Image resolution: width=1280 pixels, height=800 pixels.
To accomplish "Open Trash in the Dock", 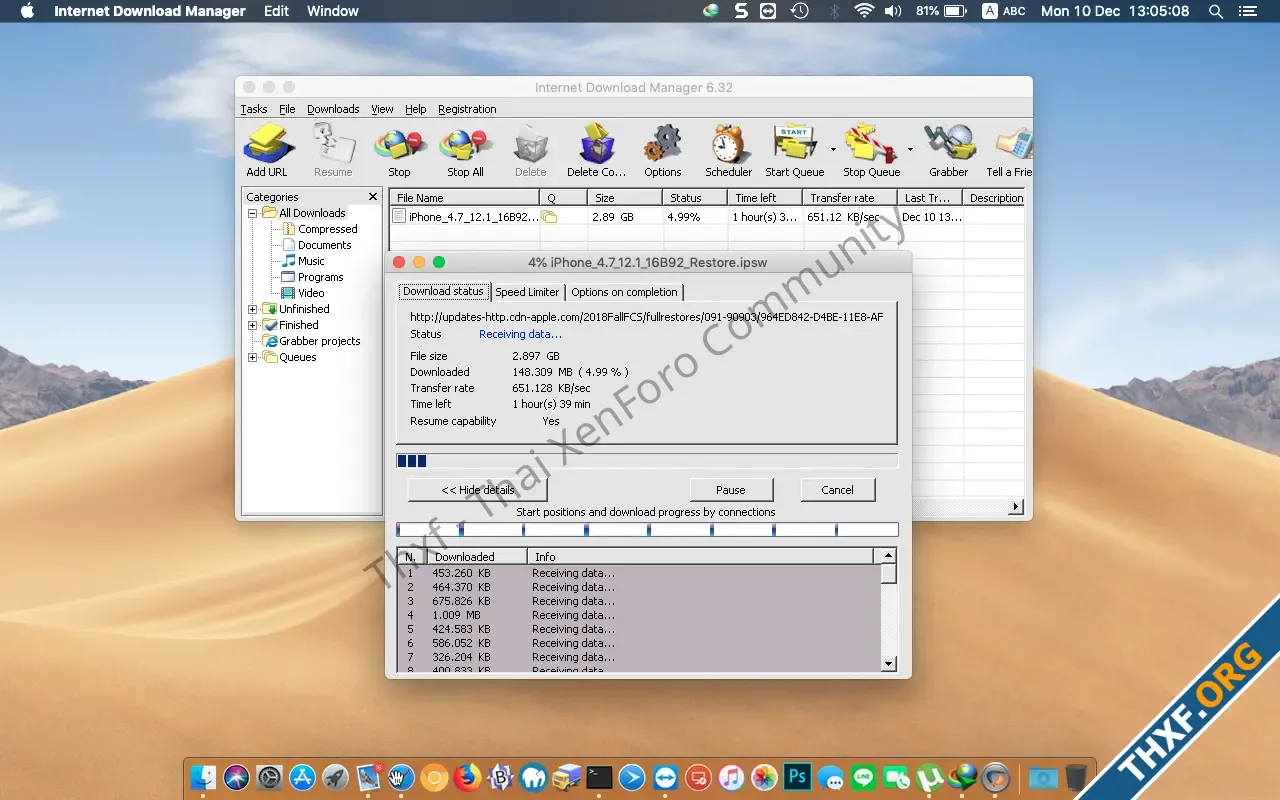I will [1076, 777].
